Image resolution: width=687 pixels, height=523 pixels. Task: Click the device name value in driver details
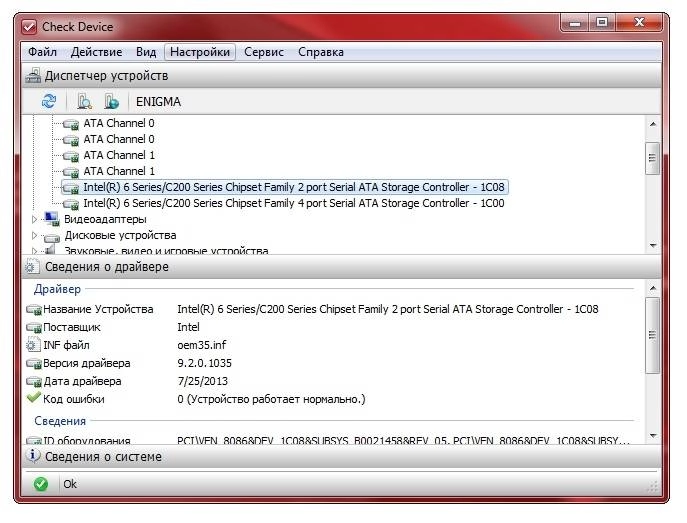pyautogui.click(x=388, y=309)
